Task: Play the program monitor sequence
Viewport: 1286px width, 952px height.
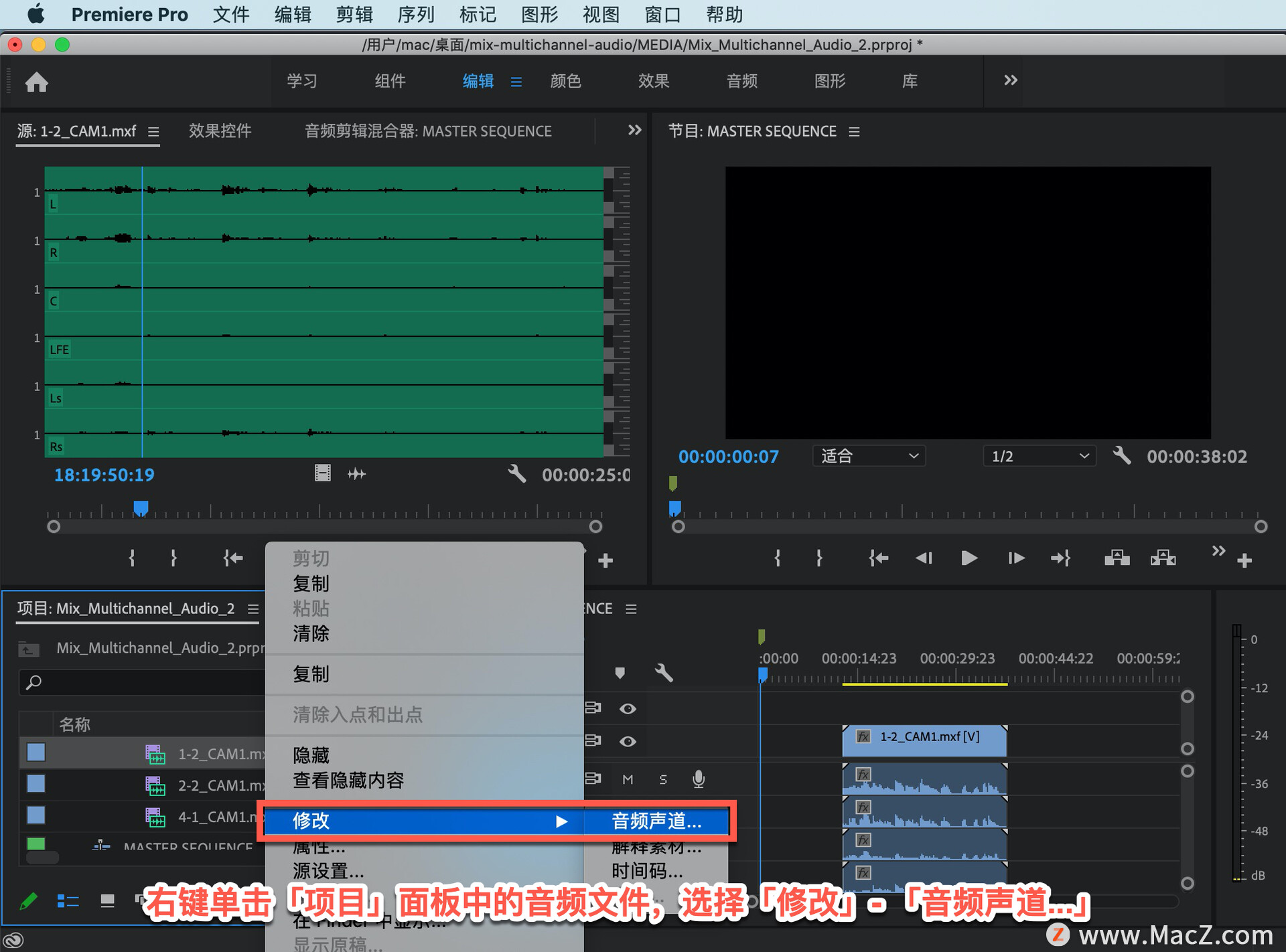Action: tap(969, 558)
